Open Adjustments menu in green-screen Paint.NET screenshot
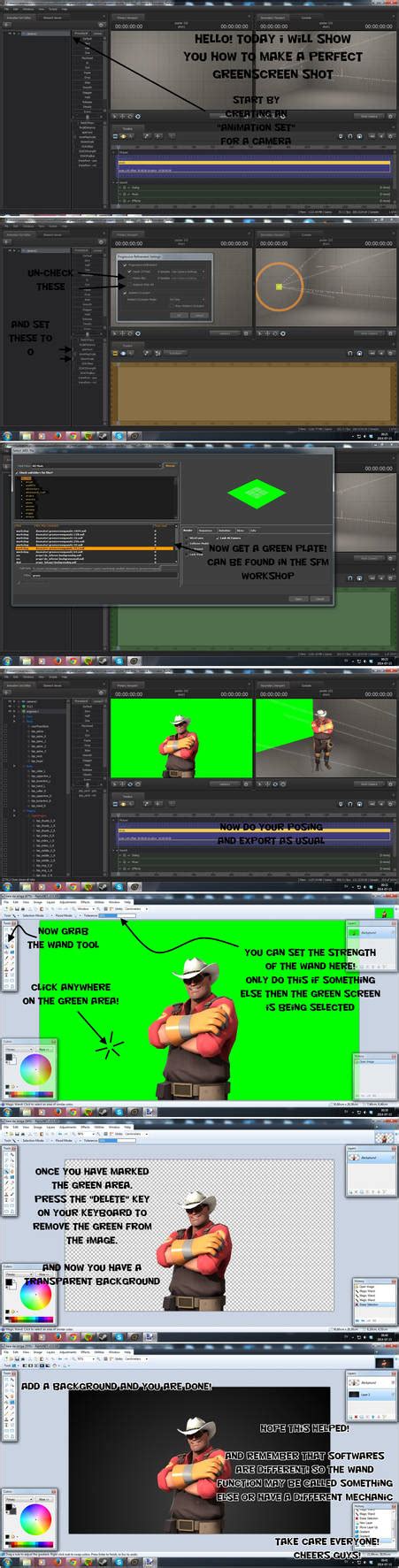Screen dimensions: 399x1568 point(66,902)
